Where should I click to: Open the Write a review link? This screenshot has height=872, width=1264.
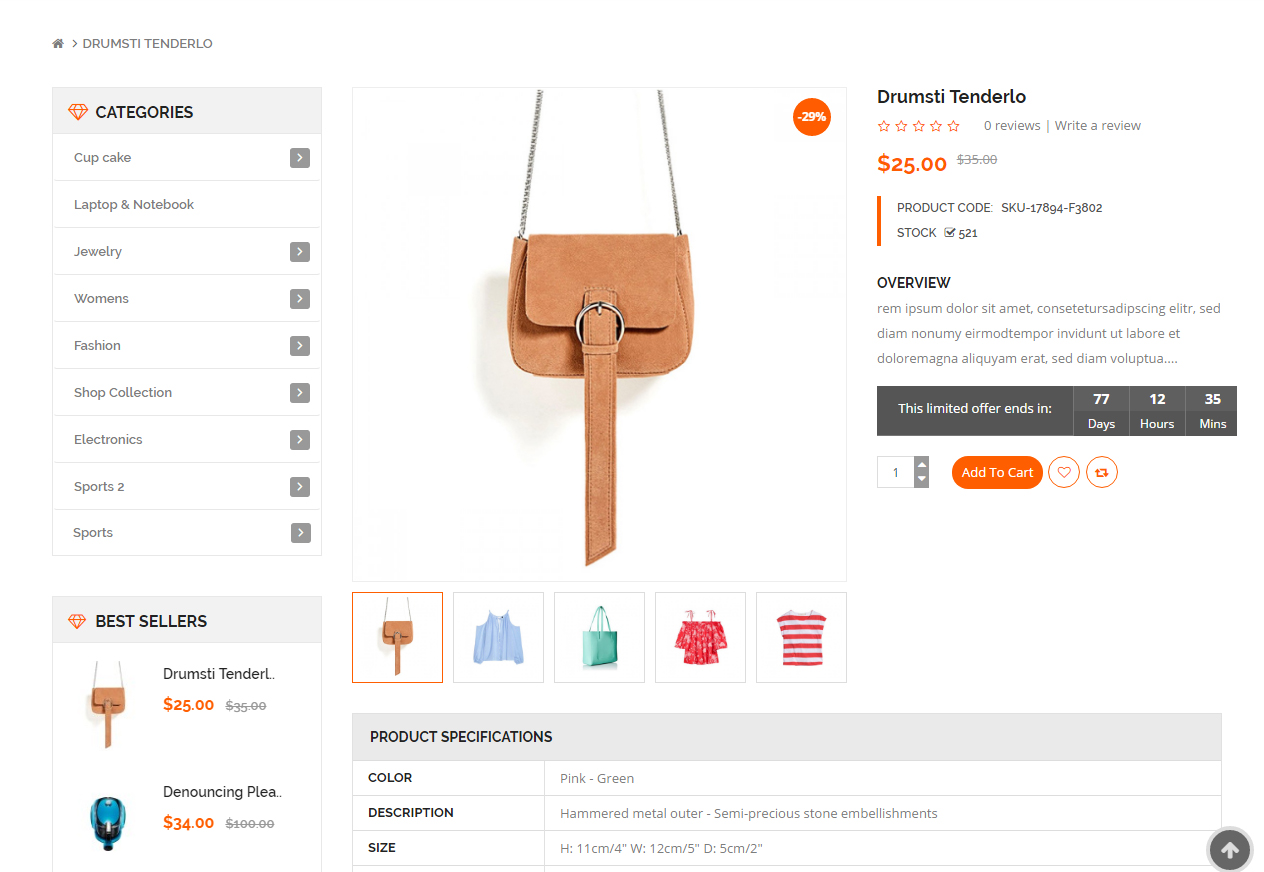[1097, 126]
